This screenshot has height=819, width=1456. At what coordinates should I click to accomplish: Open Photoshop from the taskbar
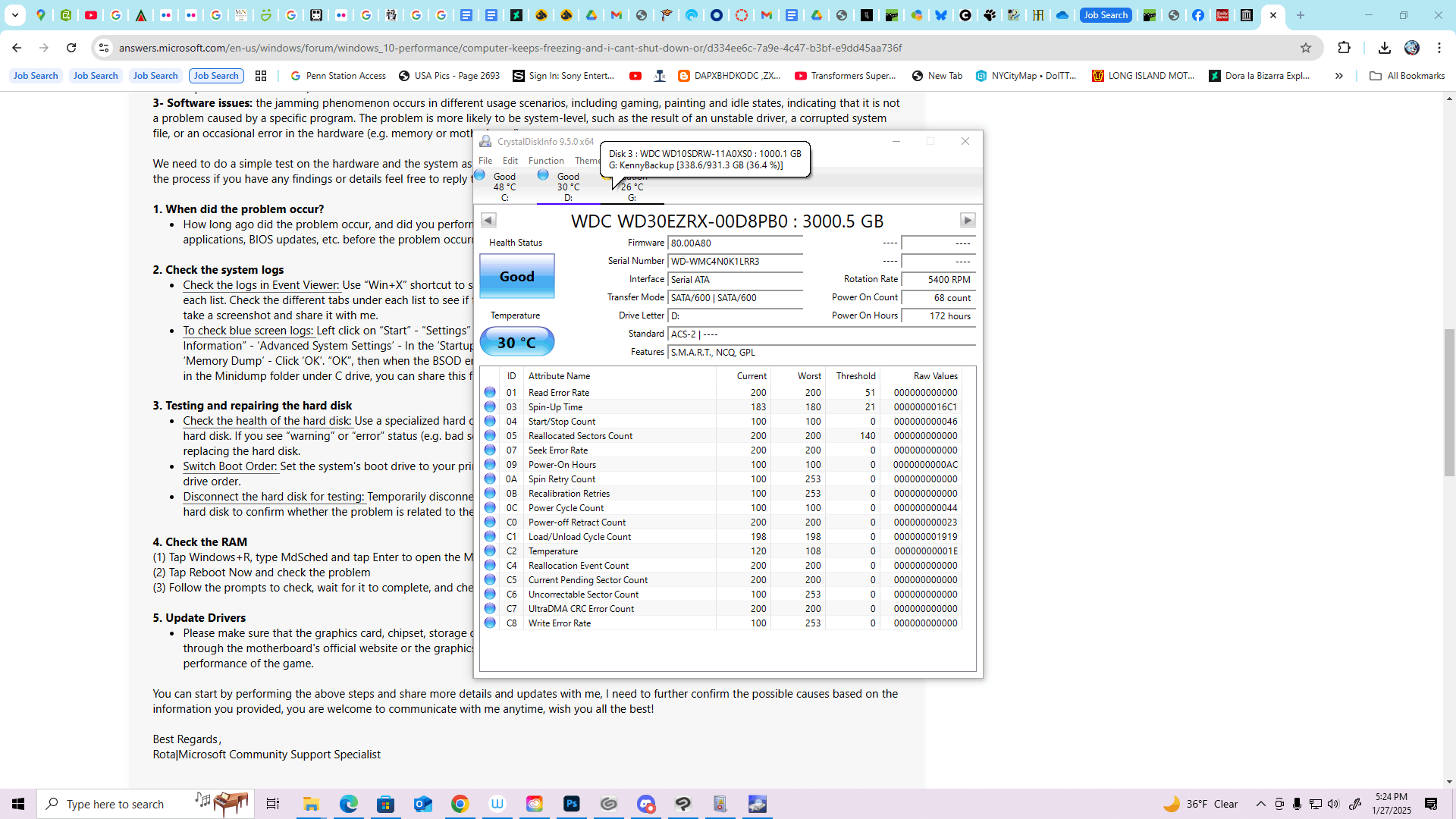572,804
